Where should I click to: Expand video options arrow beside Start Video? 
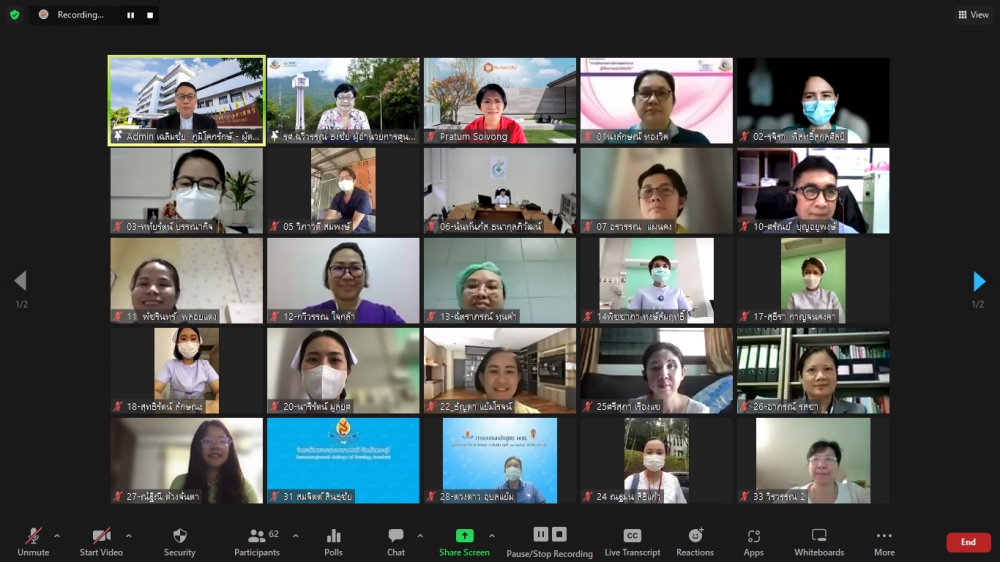[x=128, y=536]
